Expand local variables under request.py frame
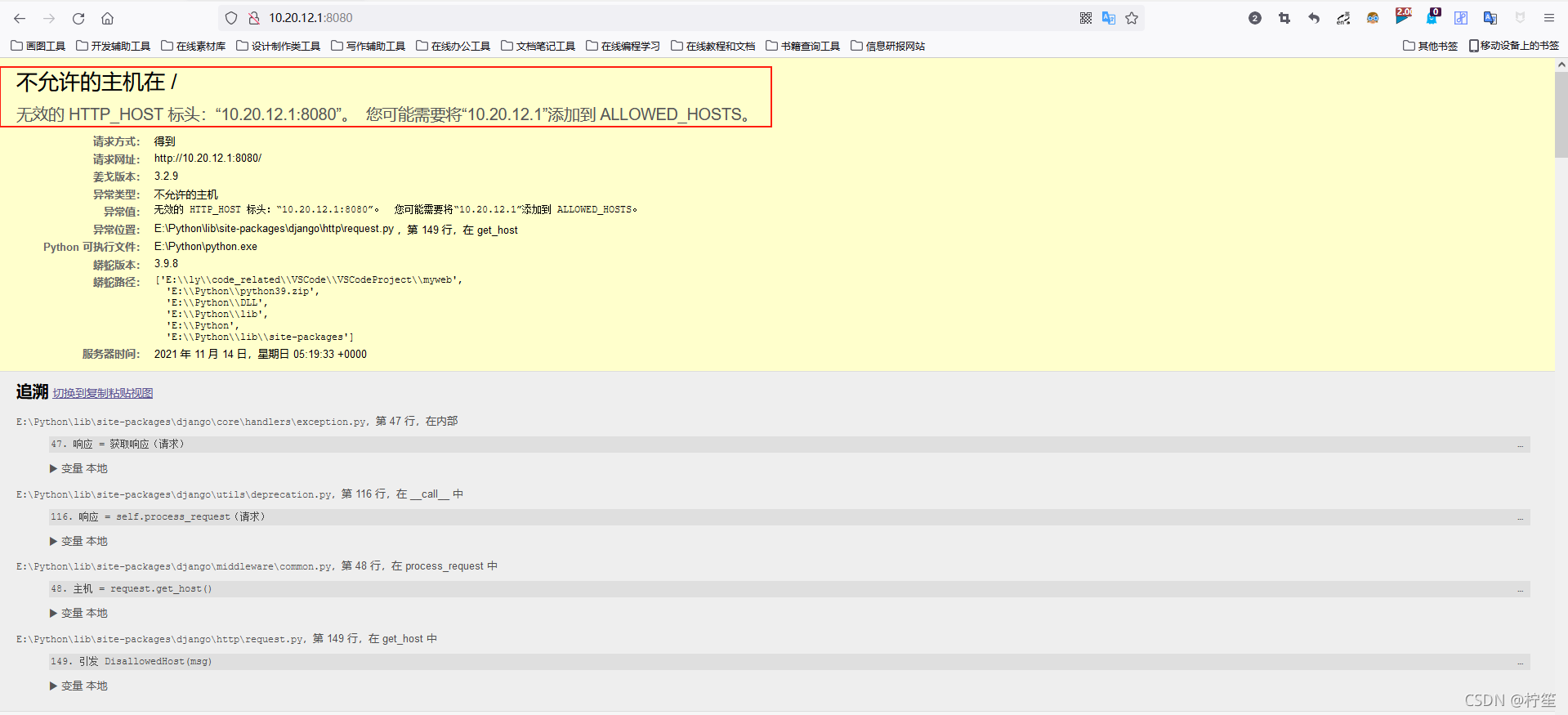 78,686
